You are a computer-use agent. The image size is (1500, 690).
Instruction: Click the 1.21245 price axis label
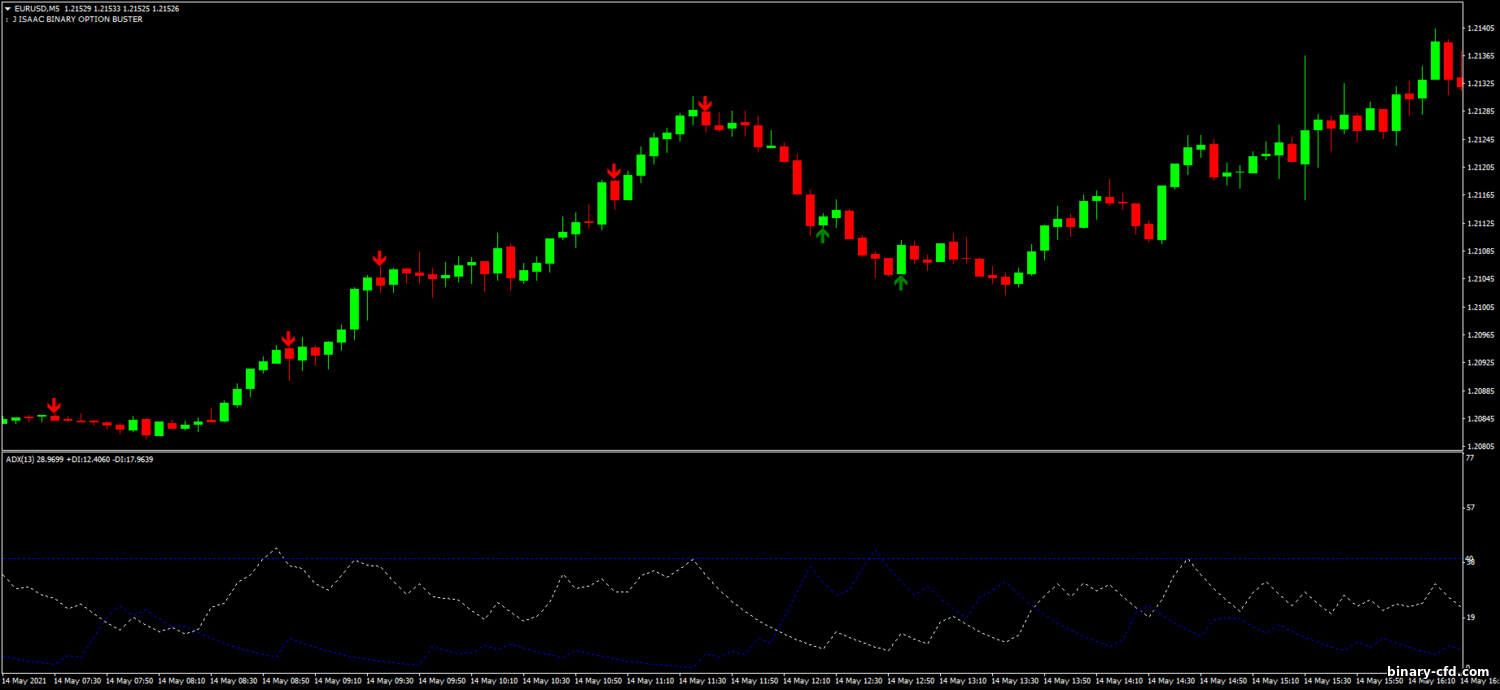point(1480,139)
